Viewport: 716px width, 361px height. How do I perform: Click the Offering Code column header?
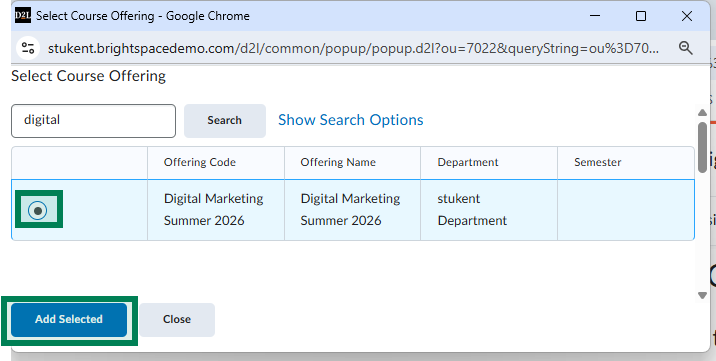point(200,162)
